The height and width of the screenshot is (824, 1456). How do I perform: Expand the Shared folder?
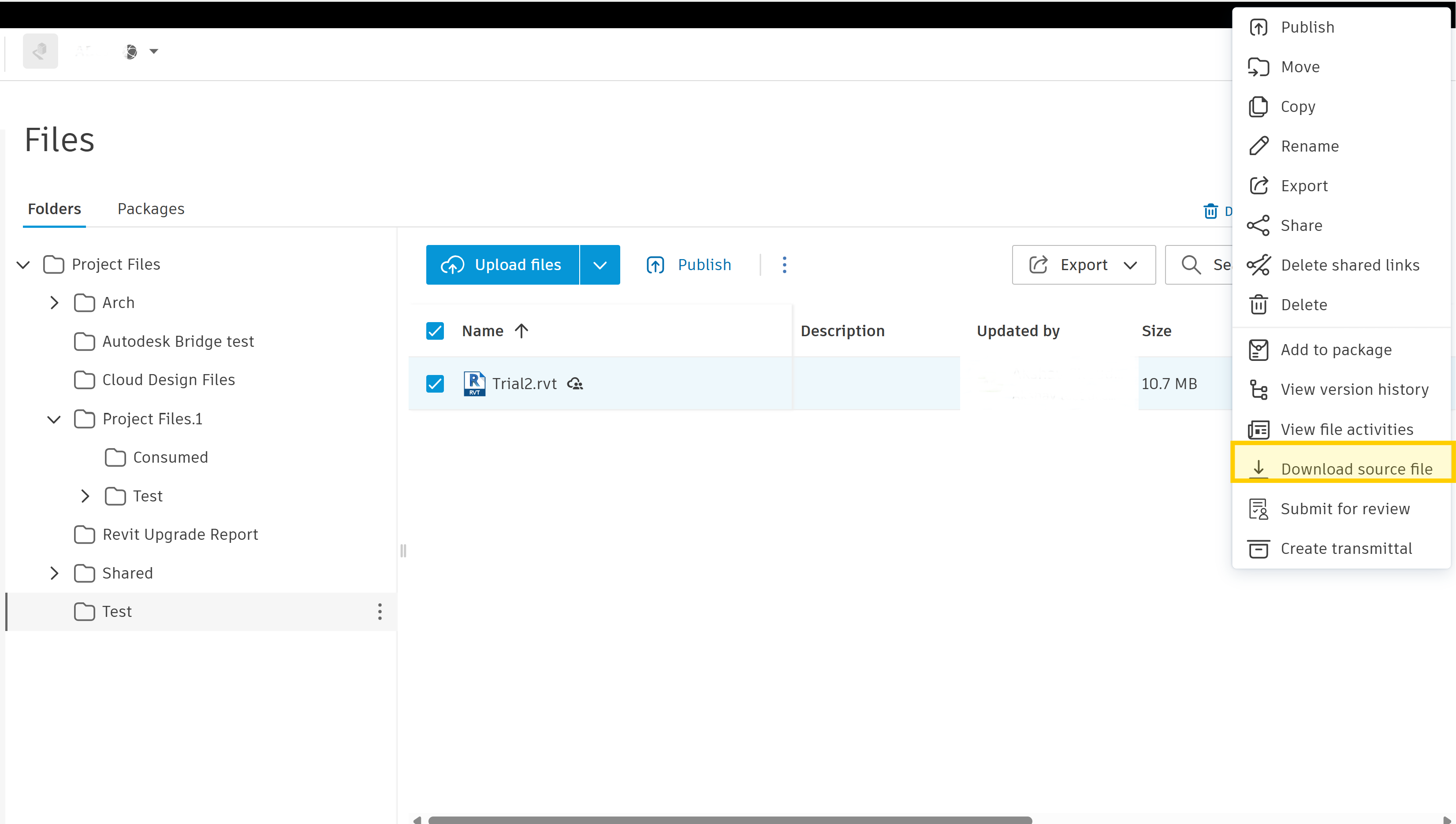pyautogui.click(x=54, y=573)
